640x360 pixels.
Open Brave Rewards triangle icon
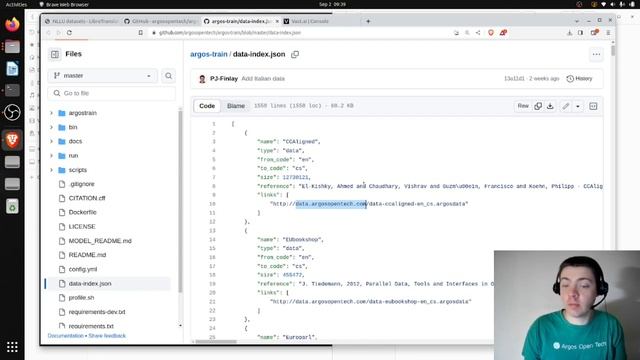tap(503, 33)
